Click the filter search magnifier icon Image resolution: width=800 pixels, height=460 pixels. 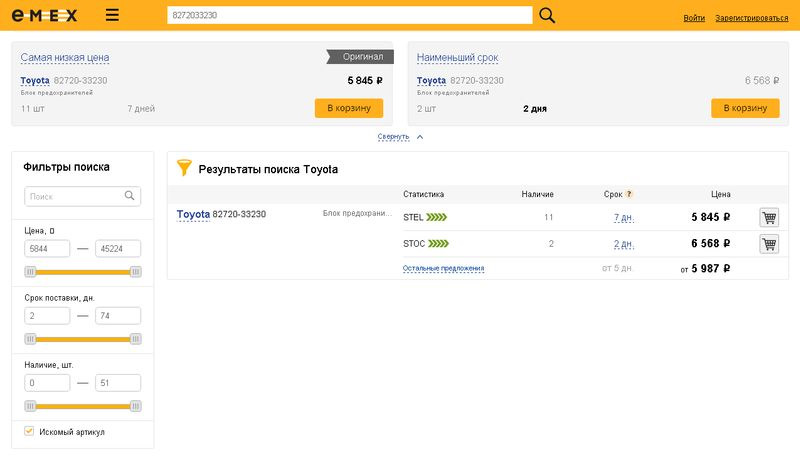pos(130,196)
